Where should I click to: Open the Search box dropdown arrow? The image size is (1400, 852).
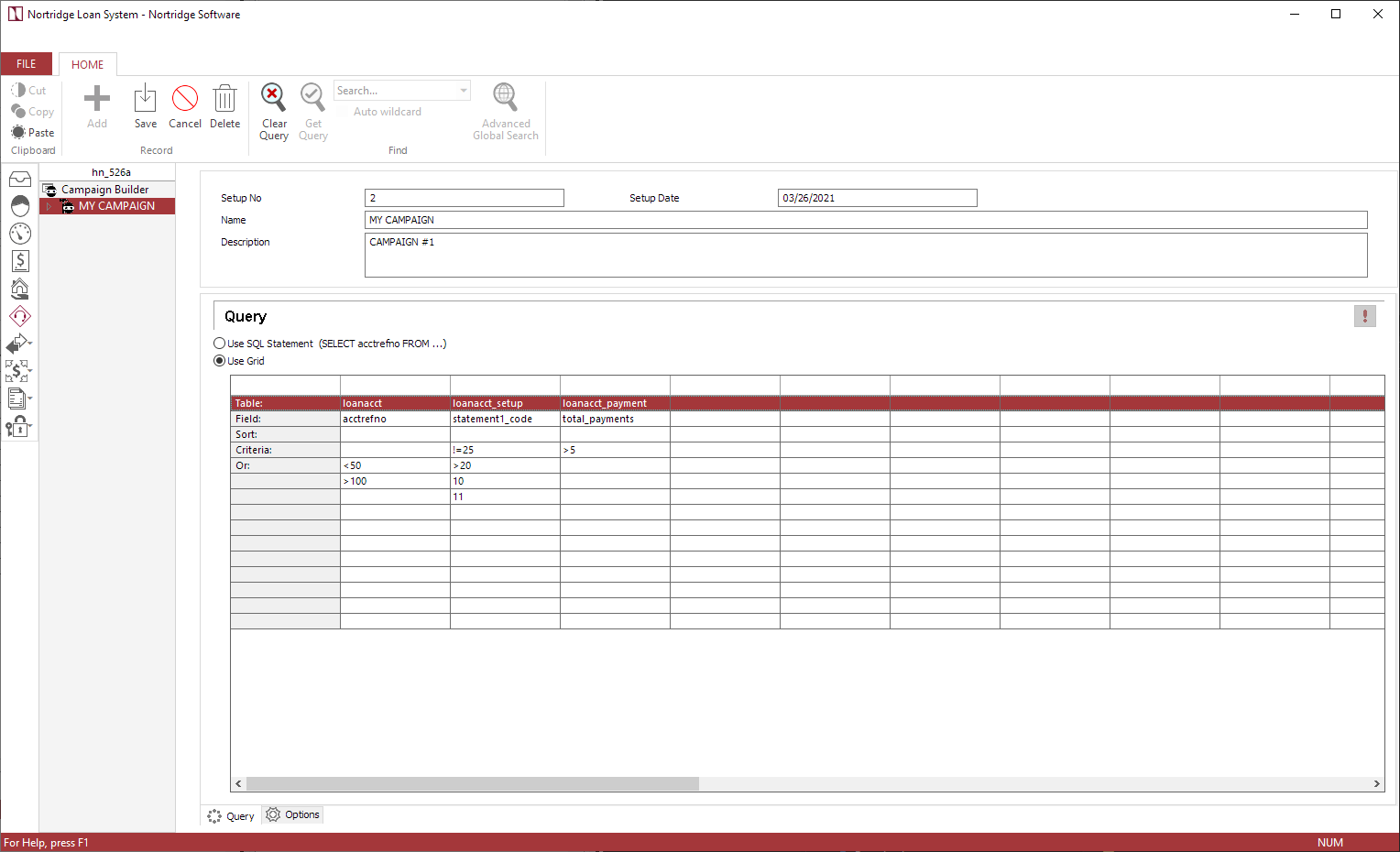[x=464, y=91]
